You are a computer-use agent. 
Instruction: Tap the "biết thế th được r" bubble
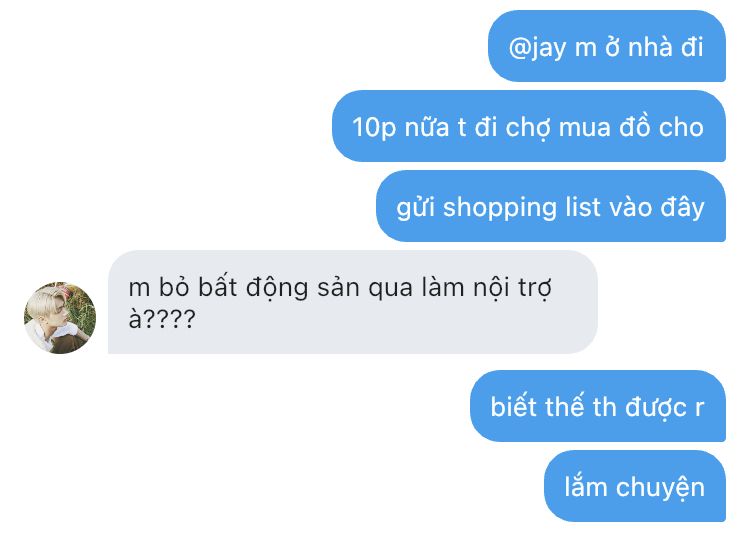[x=598, y=406]
